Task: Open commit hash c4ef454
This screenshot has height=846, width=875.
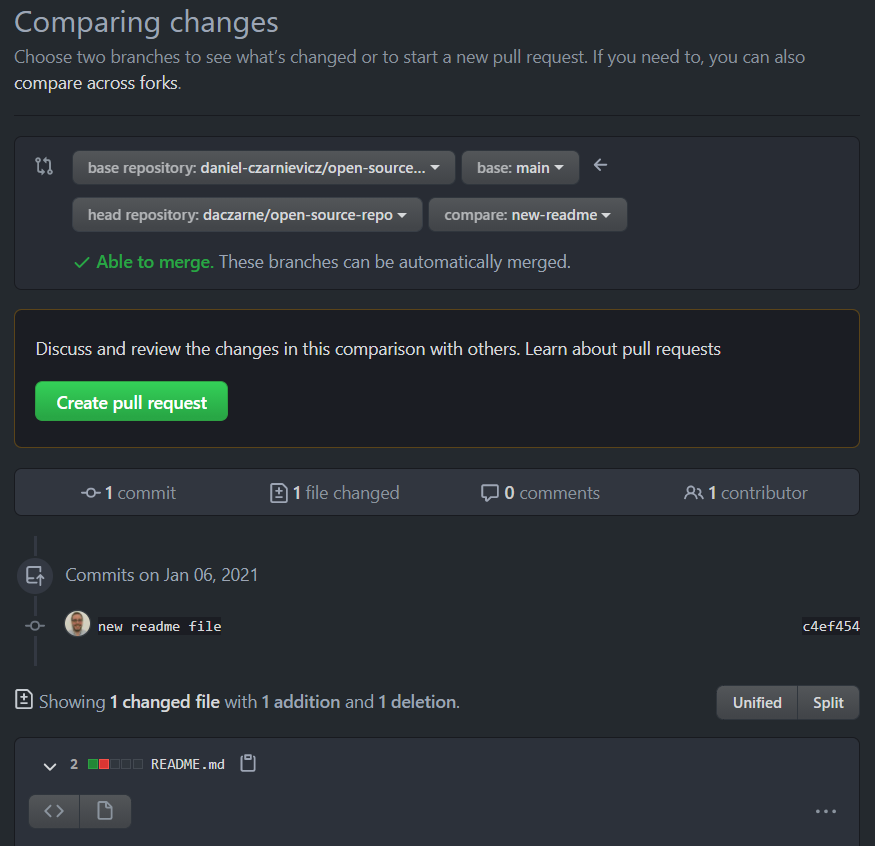Action: coord(830,627)
